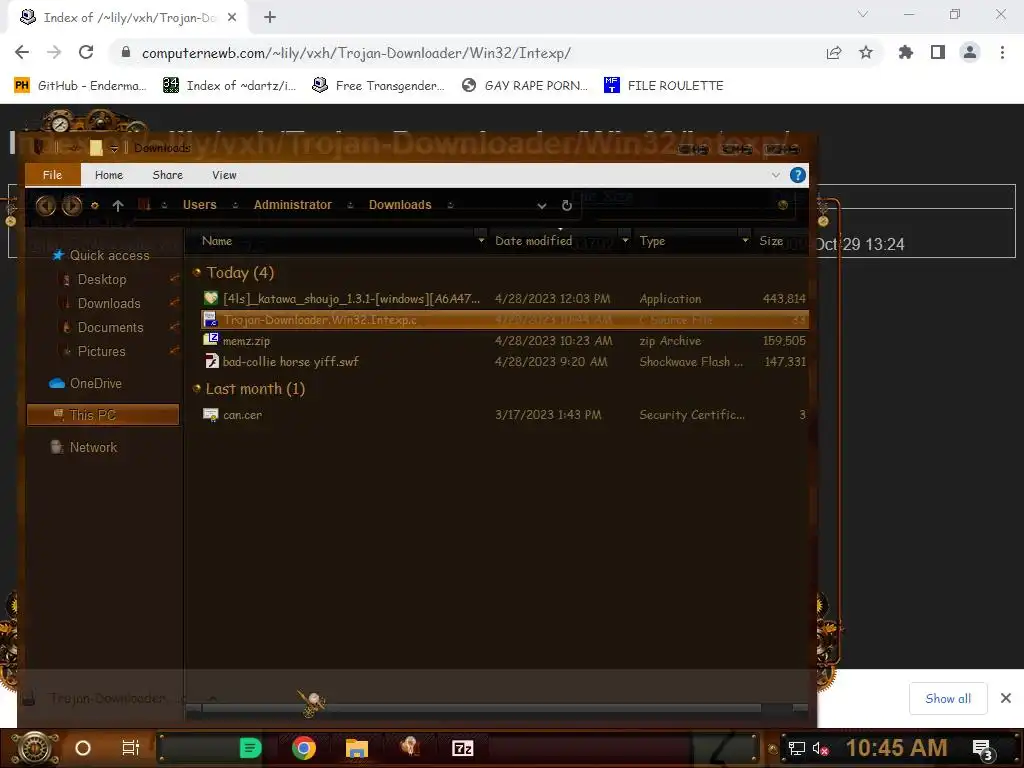Open green notes app on taskbar

point(250,748)
